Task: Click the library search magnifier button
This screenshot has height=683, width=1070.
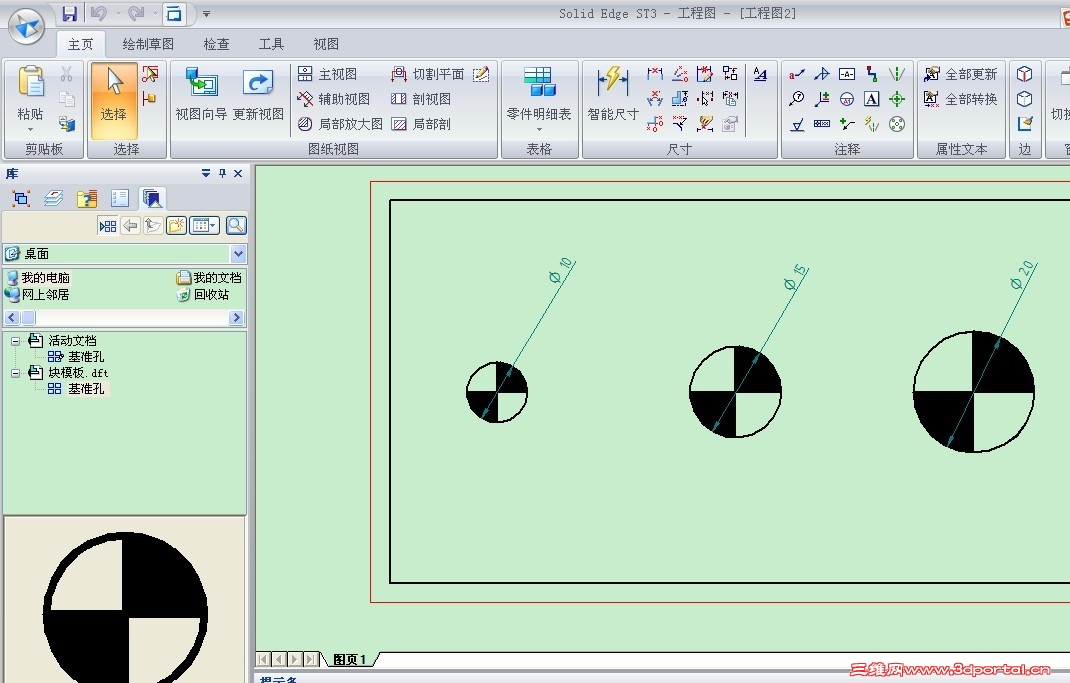Action: (236, 226)
